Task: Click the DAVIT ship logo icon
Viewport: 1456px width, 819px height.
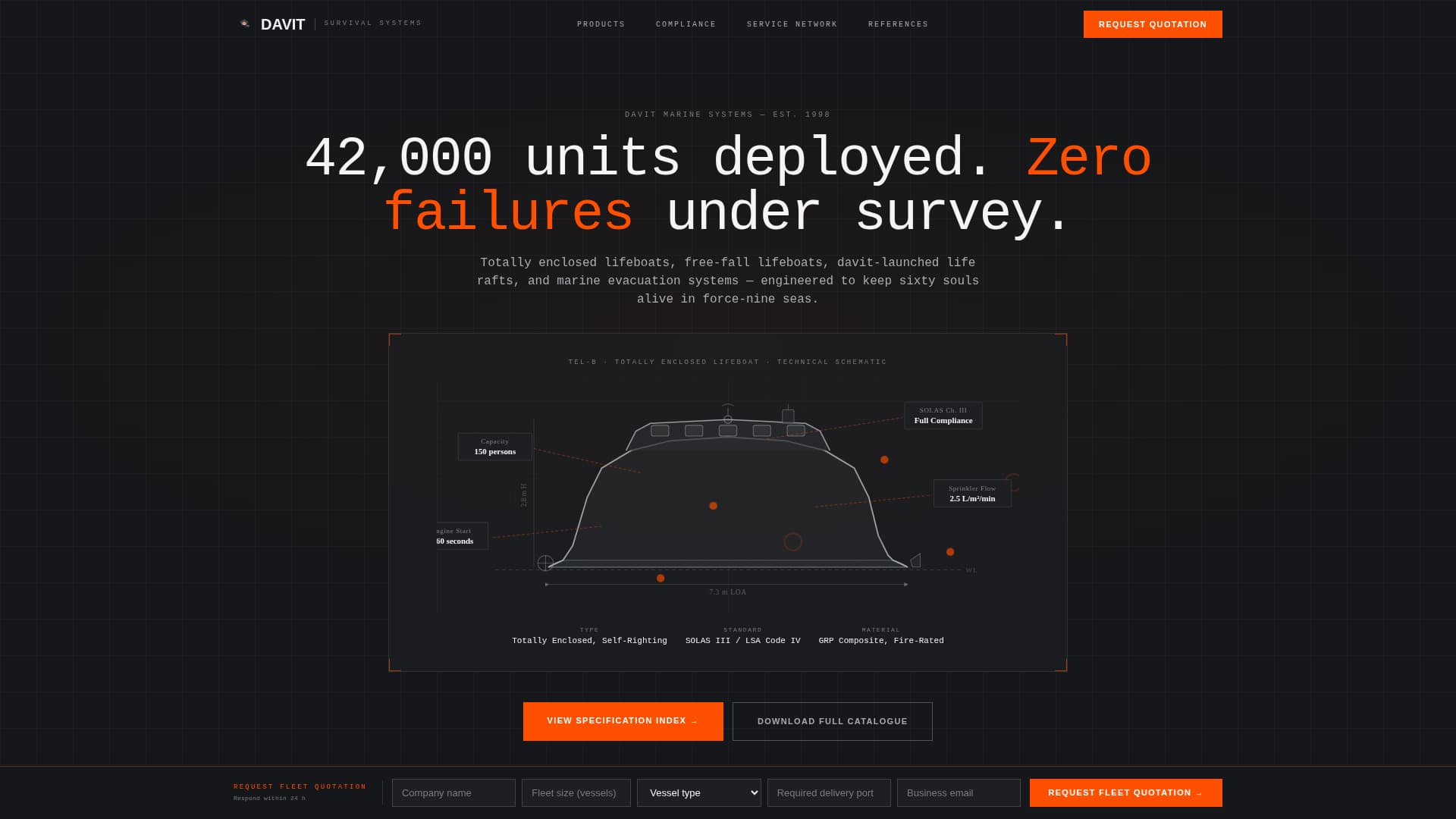Action: coord(245,24)
